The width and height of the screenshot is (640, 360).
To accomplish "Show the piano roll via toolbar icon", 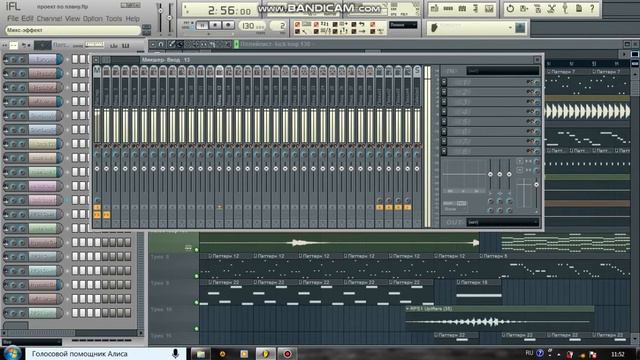I will [462, 9].
